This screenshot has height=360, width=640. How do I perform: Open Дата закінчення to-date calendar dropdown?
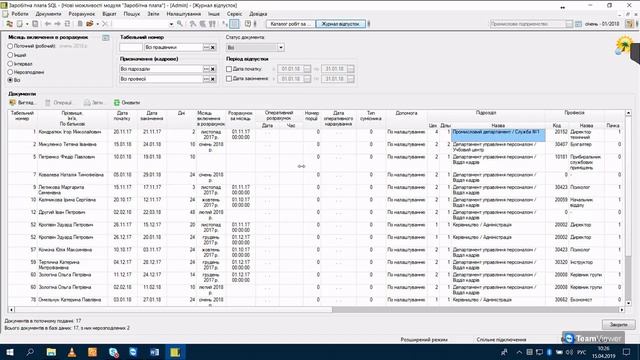coord(351,79)
